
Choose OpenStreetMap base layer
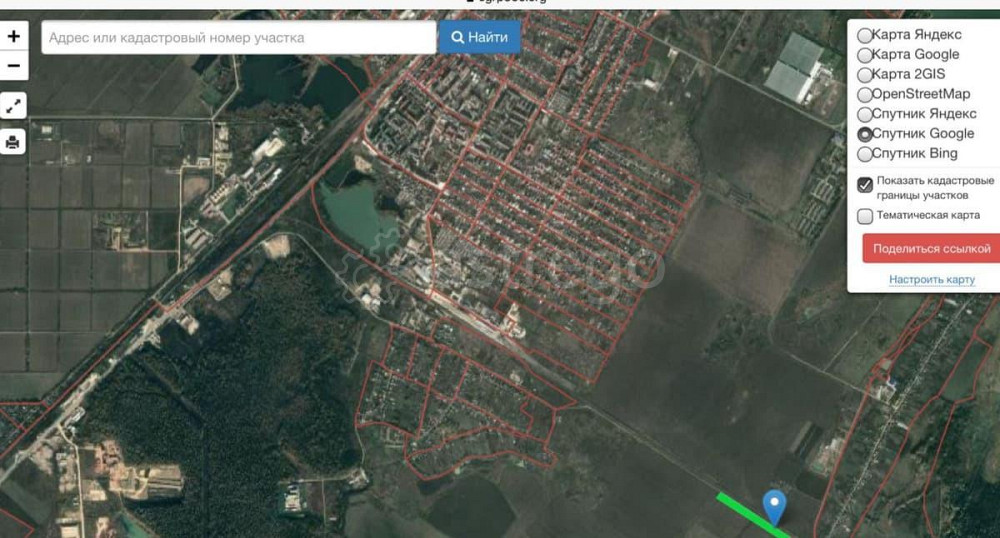click(864, 94)
